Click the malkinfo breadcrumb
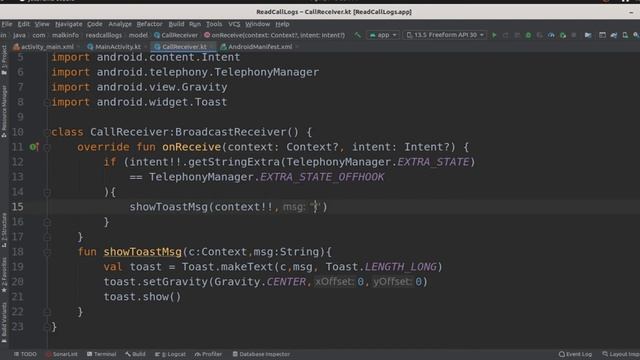The image size is (640, 360). (x=65, y=35)
